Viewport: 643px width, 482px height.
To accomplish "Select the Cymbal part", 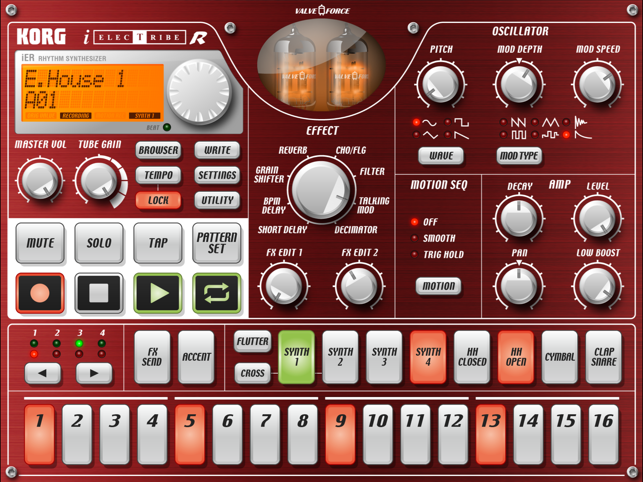I will tap(559, 357).
